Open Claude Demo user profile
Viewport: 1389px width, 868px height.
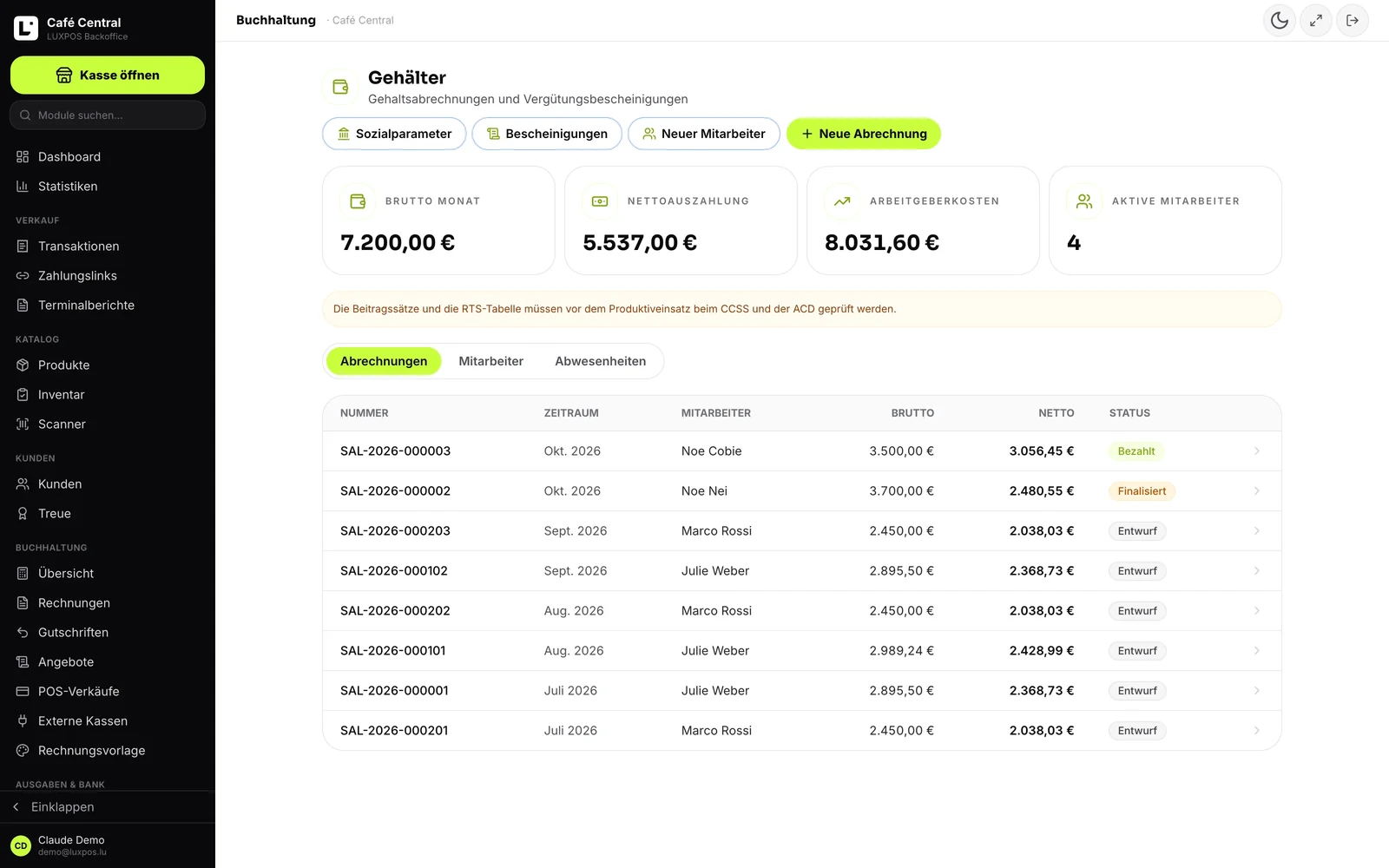(108, 845)
